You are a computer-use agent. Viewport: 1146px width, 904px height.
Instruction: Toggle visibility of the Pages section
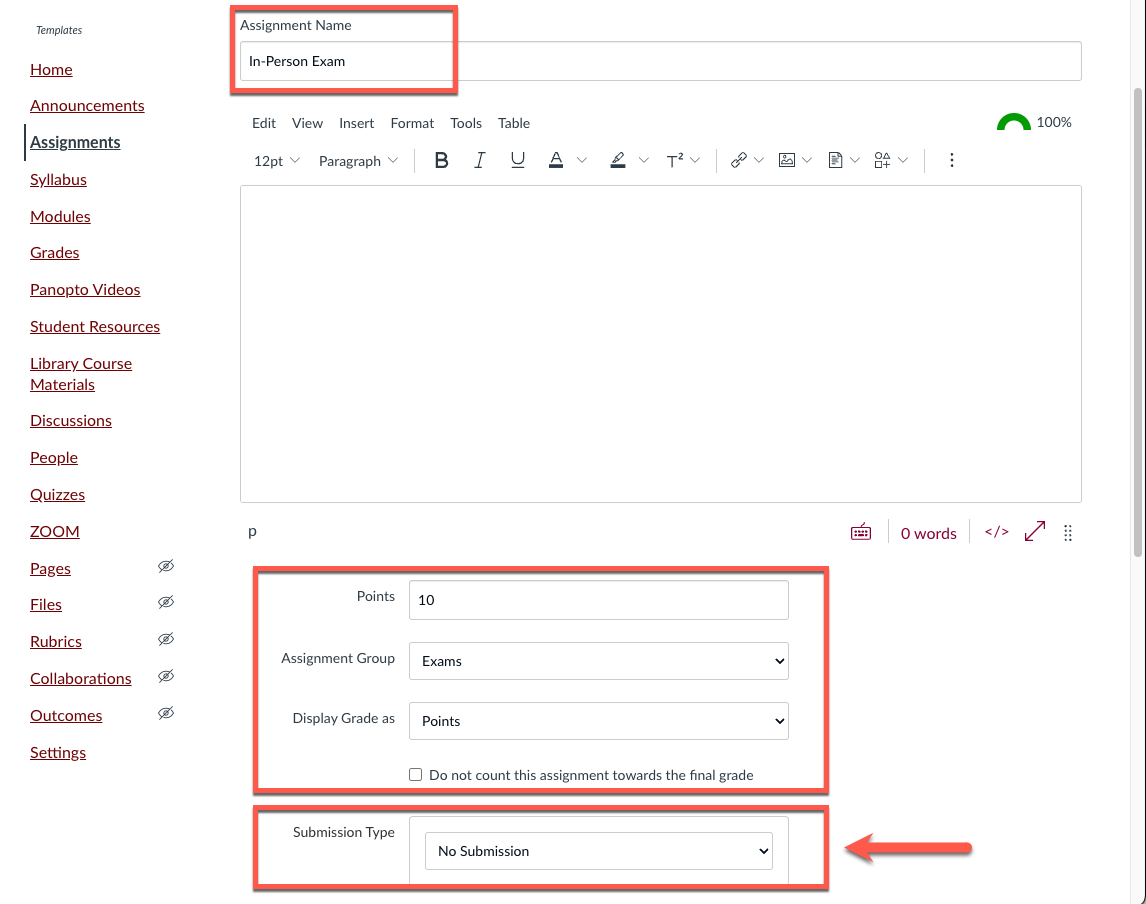pyautogui.click(x=166, y=566)
